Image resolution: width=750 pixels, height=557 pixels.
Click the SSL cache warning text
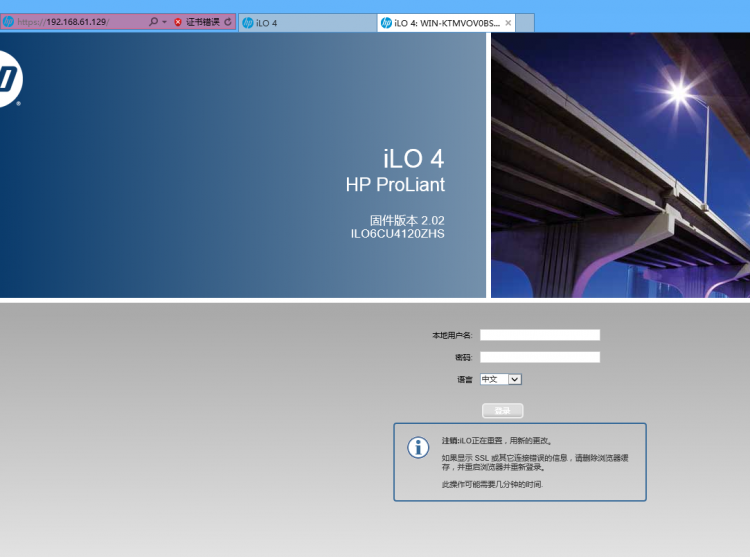[x=535, y=462]
